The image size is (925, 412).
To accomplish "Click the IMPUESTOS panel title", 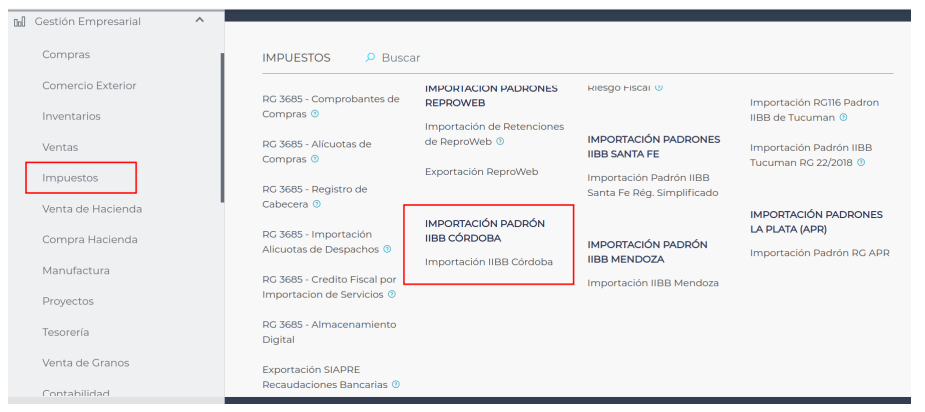I will coord(296,58).
